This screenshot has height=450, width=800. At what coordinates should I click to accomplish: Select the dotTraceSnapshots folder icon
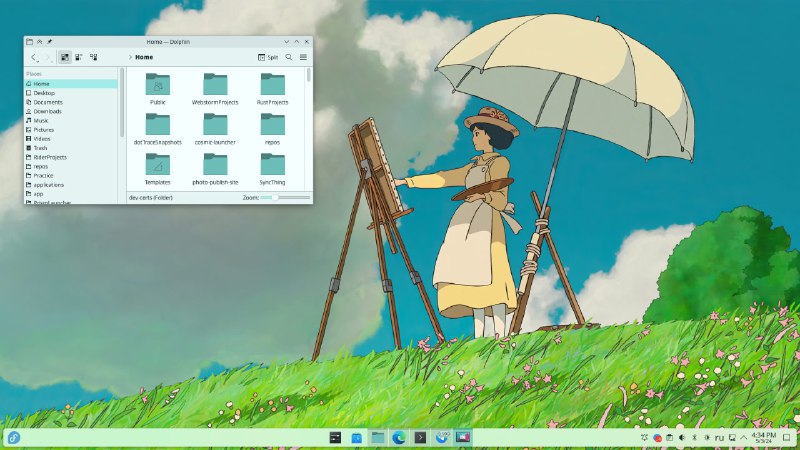158,124
